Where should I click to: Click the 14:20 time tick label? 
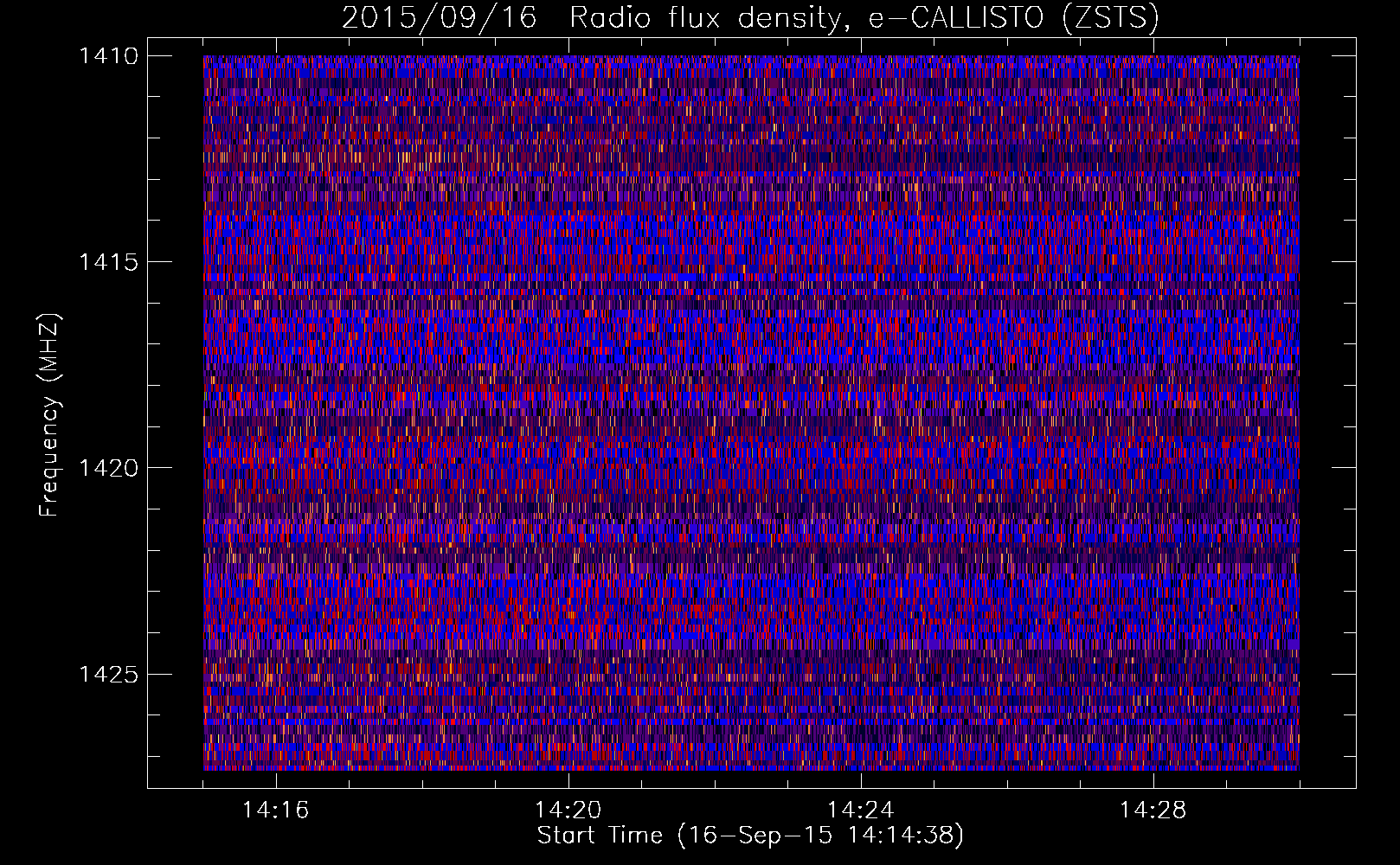(x=568, y=811)
